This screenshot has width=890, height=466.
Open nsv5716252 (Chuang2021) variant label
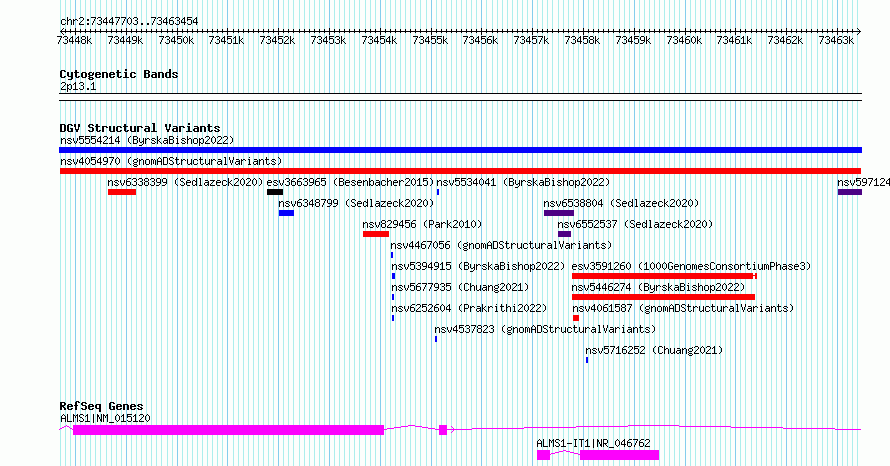[x=654, y=350]
